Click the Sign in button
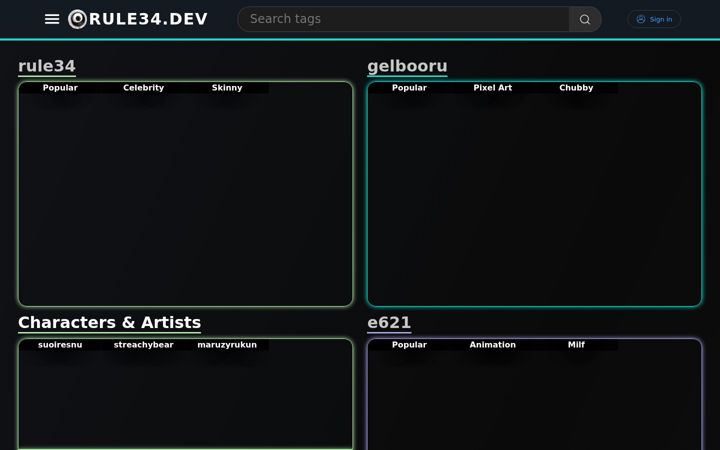 click(x=654, y=19)
